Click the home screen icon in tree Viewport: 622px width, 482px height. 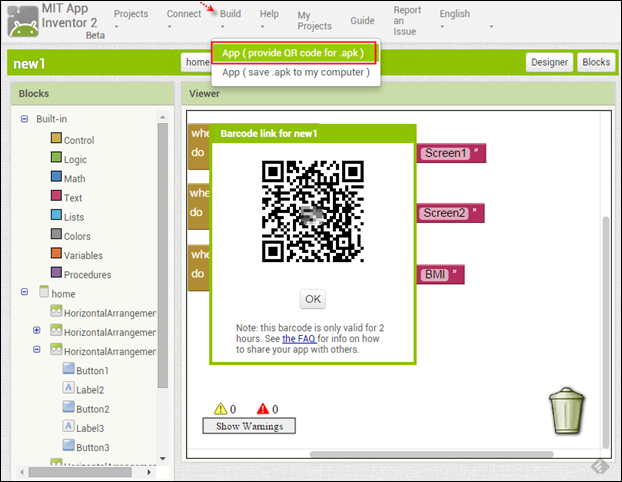(x=44, y=292)
